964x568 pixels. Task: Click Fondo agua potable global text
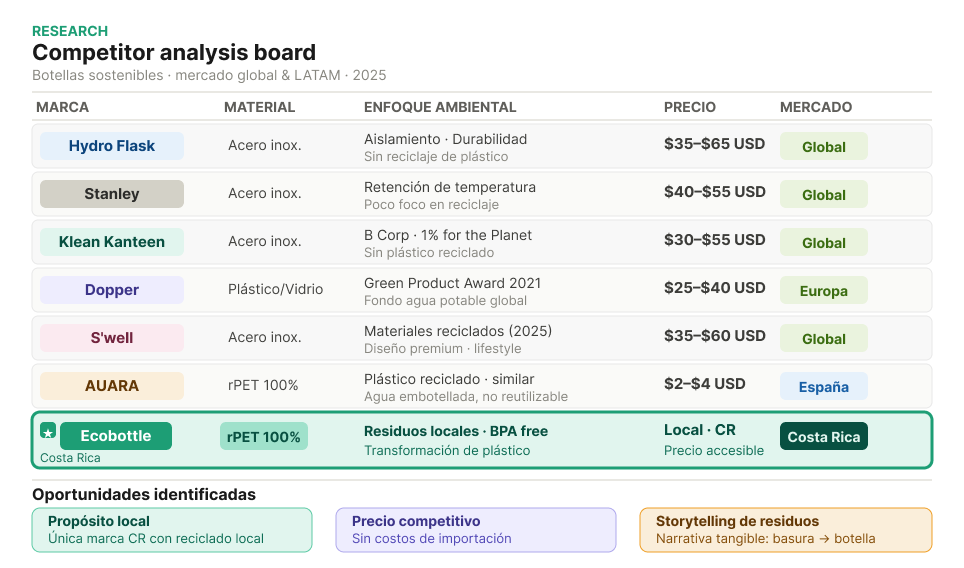point(445,301)
